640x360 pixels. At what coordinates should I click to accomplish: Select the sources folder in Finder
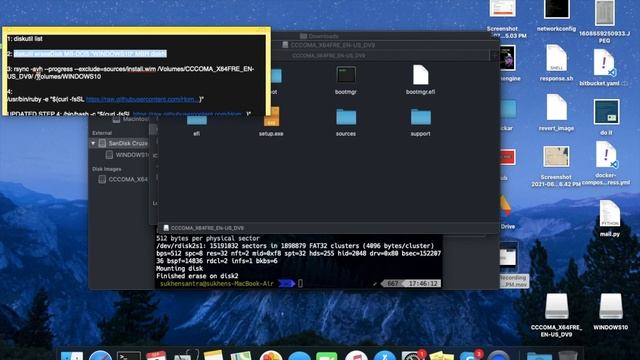[x=346, y=122]
